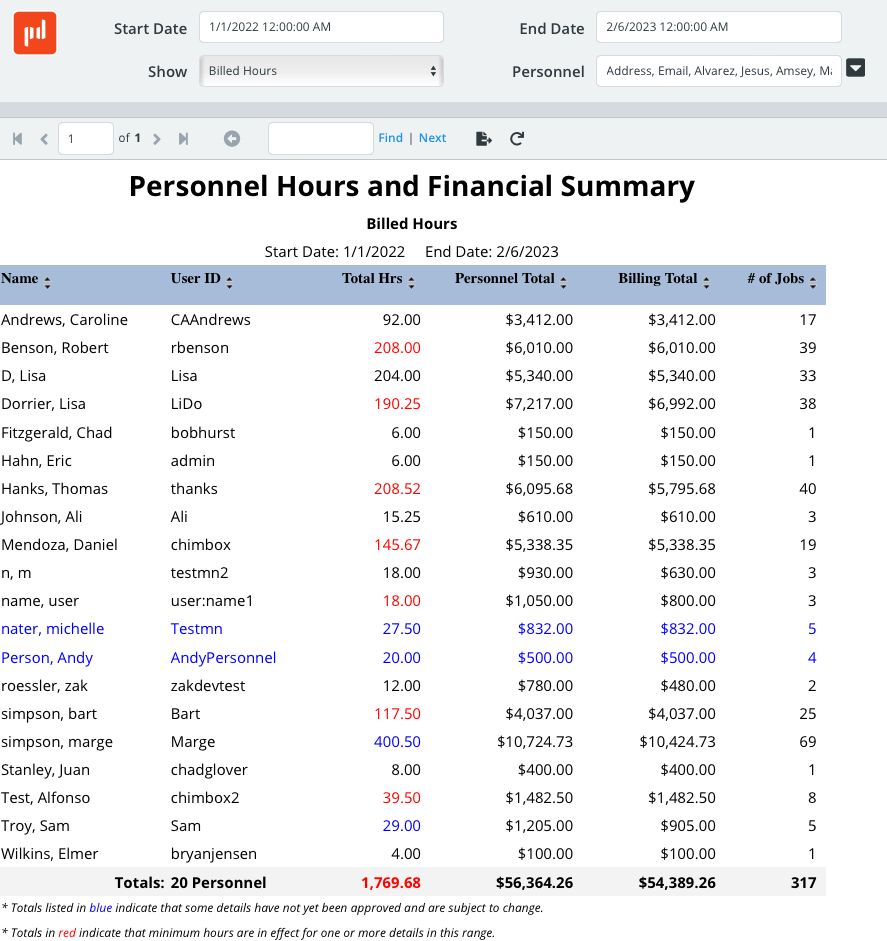Select the $54,389.26 billing total

point(677,883)
